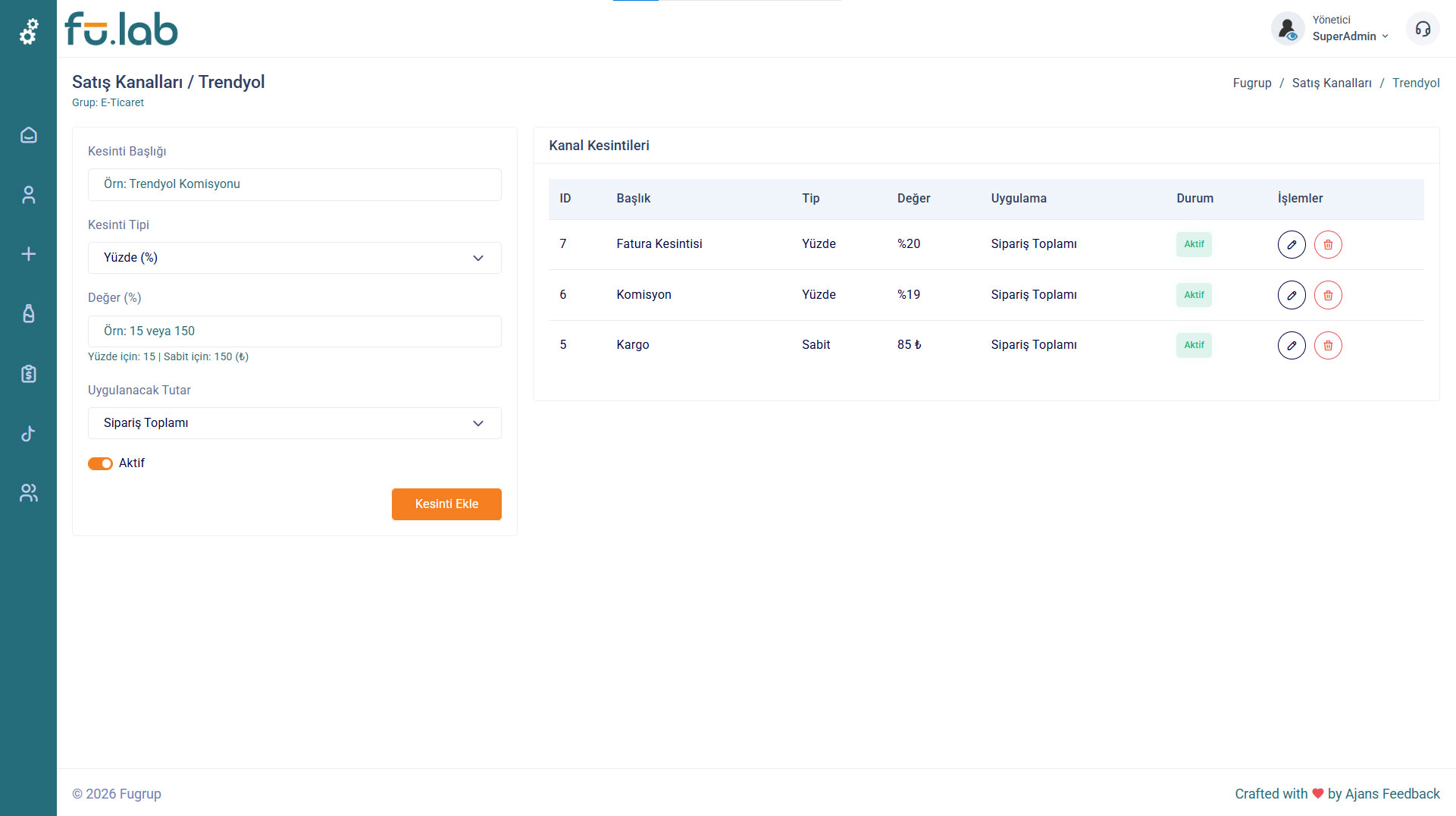The height and width of the screenshot is (816, 1456).
Task: Open the Uygulanacak Tutar dropdown
Action: tap(295, 423)
